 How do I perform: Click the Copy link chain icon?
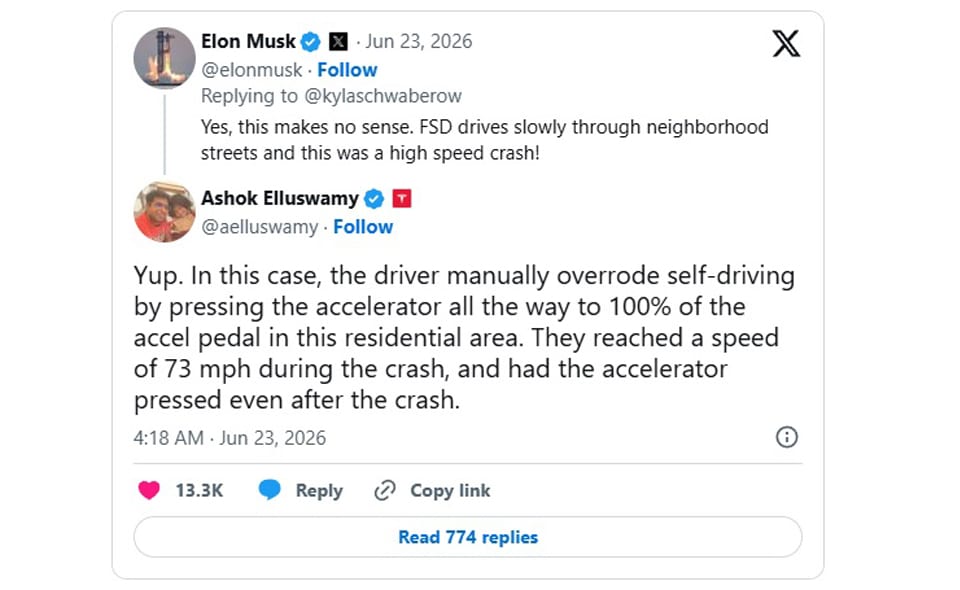click(385, 490)
